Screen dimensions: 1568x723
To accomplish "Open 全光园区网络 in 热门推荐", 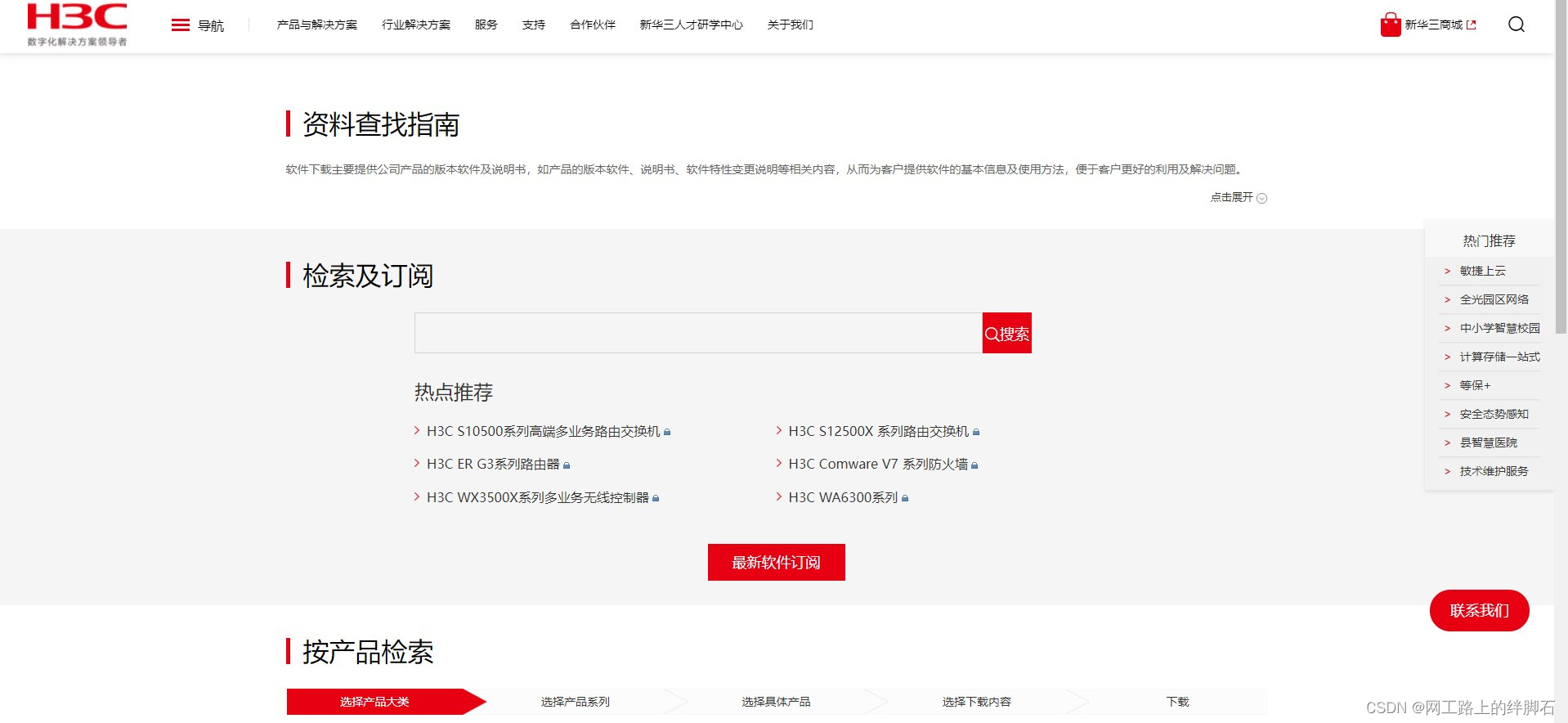I will [x=1494, y=299].
